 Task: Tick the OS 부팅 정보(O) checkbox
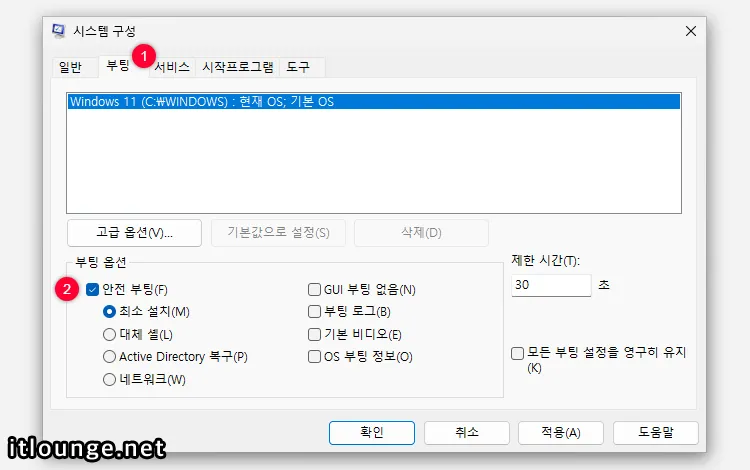tap(314, 357)
